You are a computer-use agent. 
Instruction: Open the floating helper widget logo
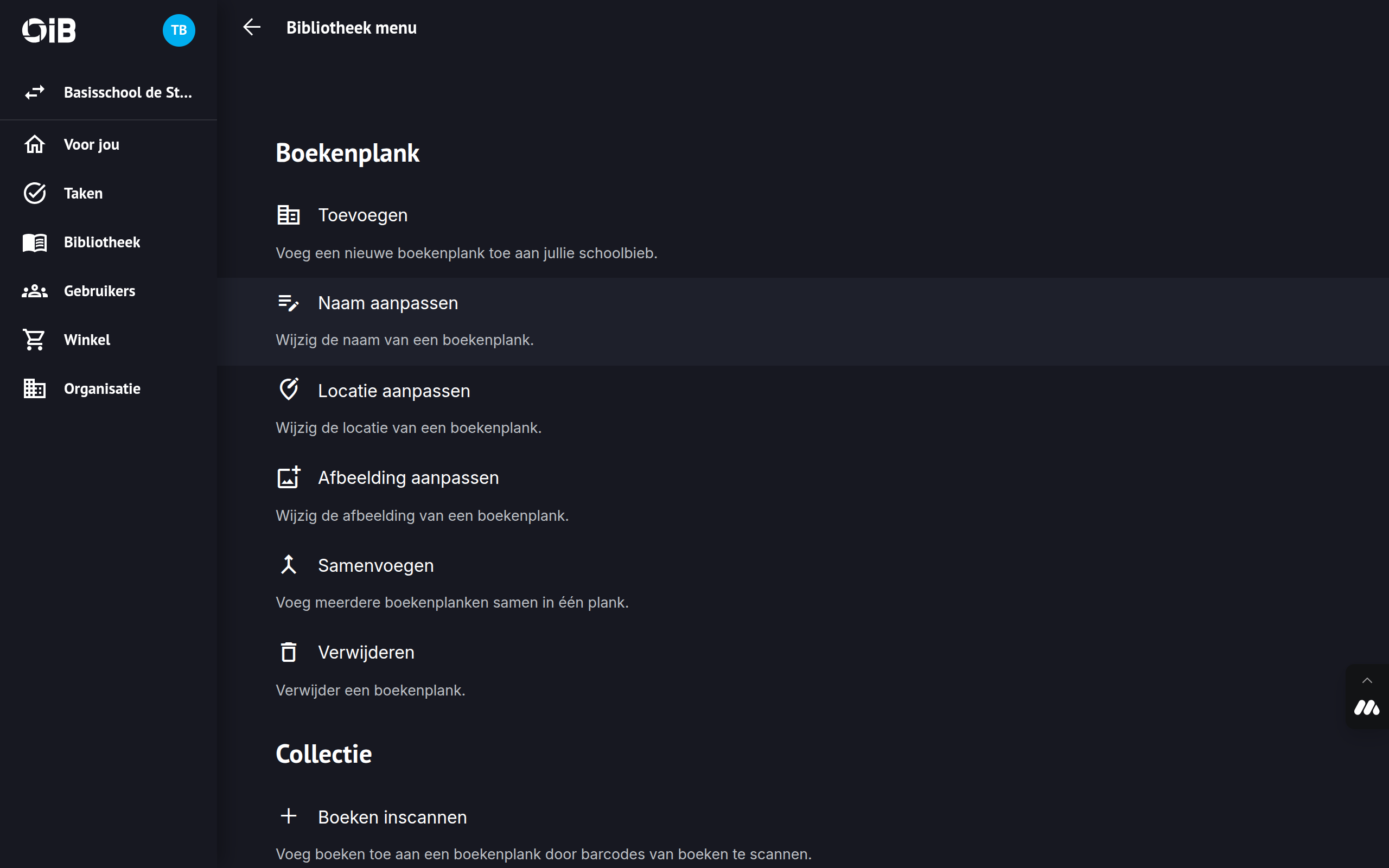tap(1367, 708)
